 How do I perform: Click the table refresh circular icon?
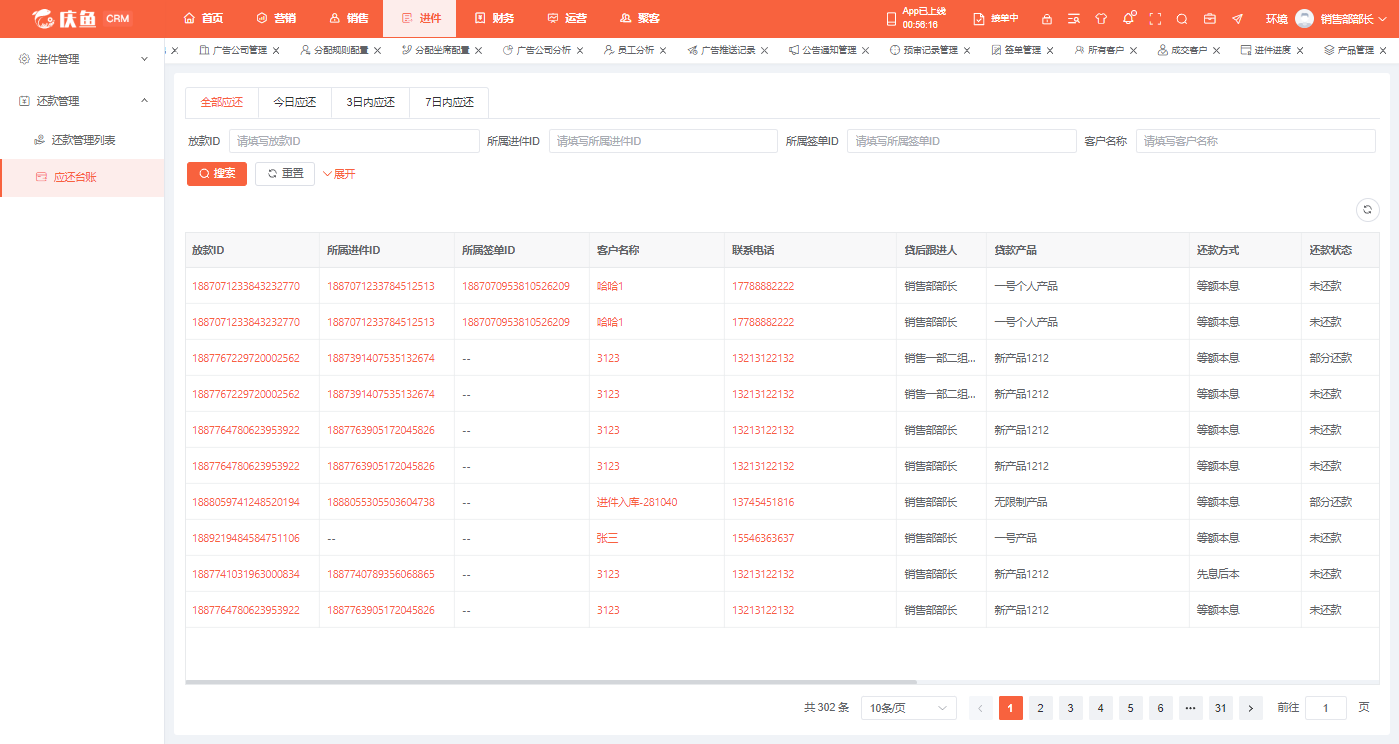tap(1367, 209)
